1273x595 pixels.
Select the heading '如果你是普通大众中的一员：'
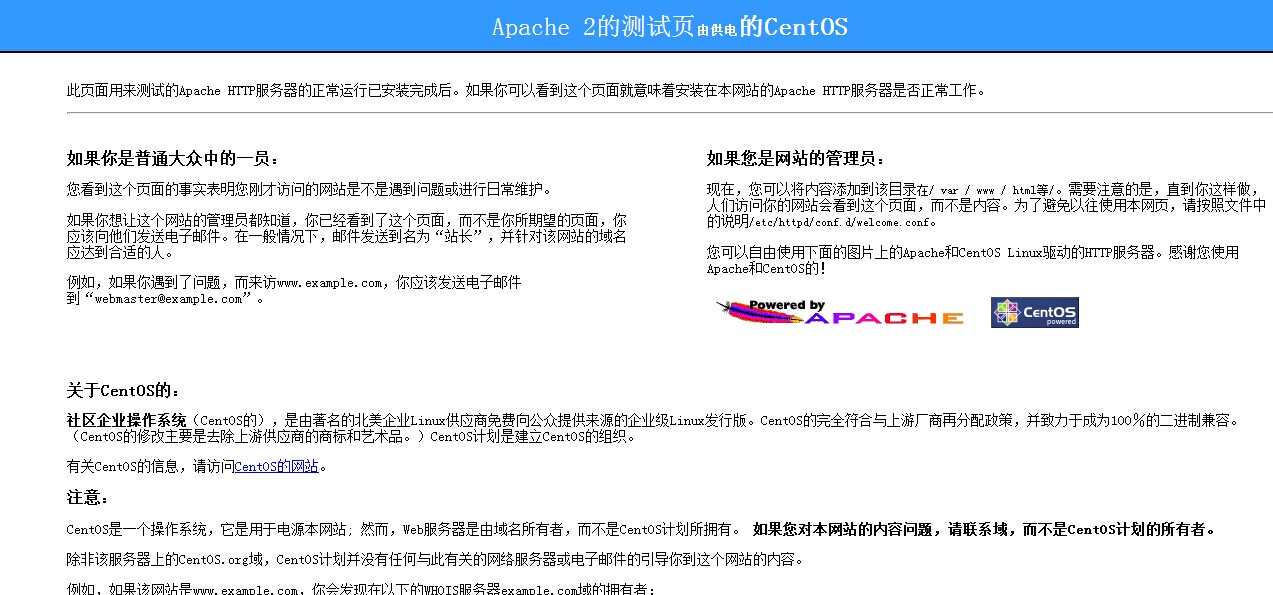click(x=173, y=158)
